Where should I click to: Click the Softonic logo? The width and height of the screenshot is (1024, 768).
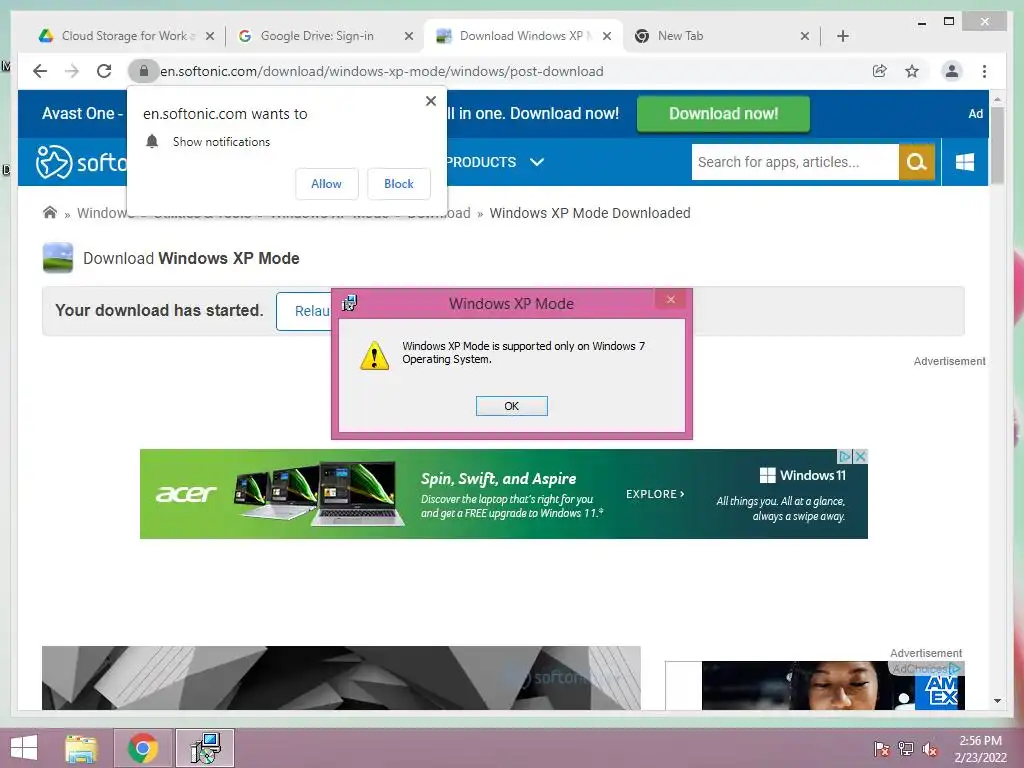coord(81,162)
